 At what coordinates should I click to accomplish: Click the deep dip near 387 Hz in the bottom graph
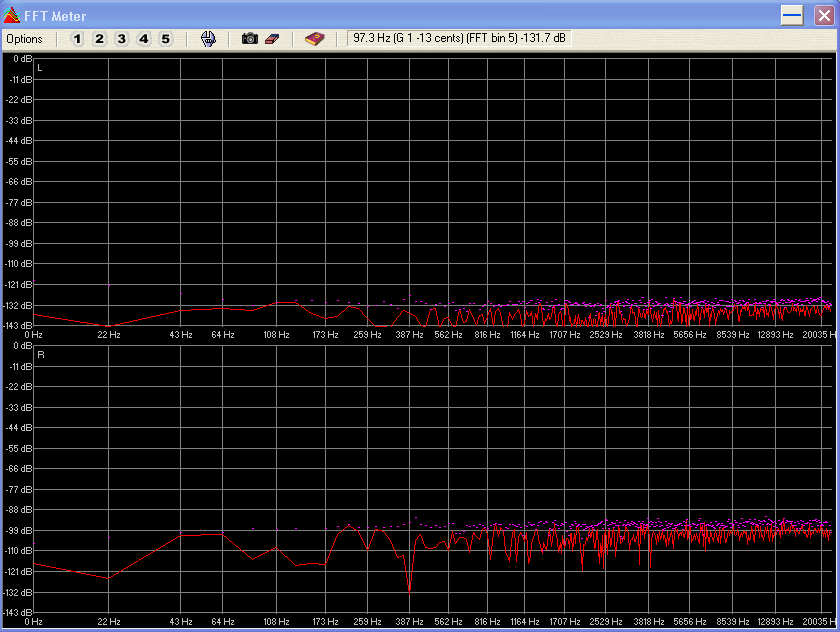[x=409, y=587]
